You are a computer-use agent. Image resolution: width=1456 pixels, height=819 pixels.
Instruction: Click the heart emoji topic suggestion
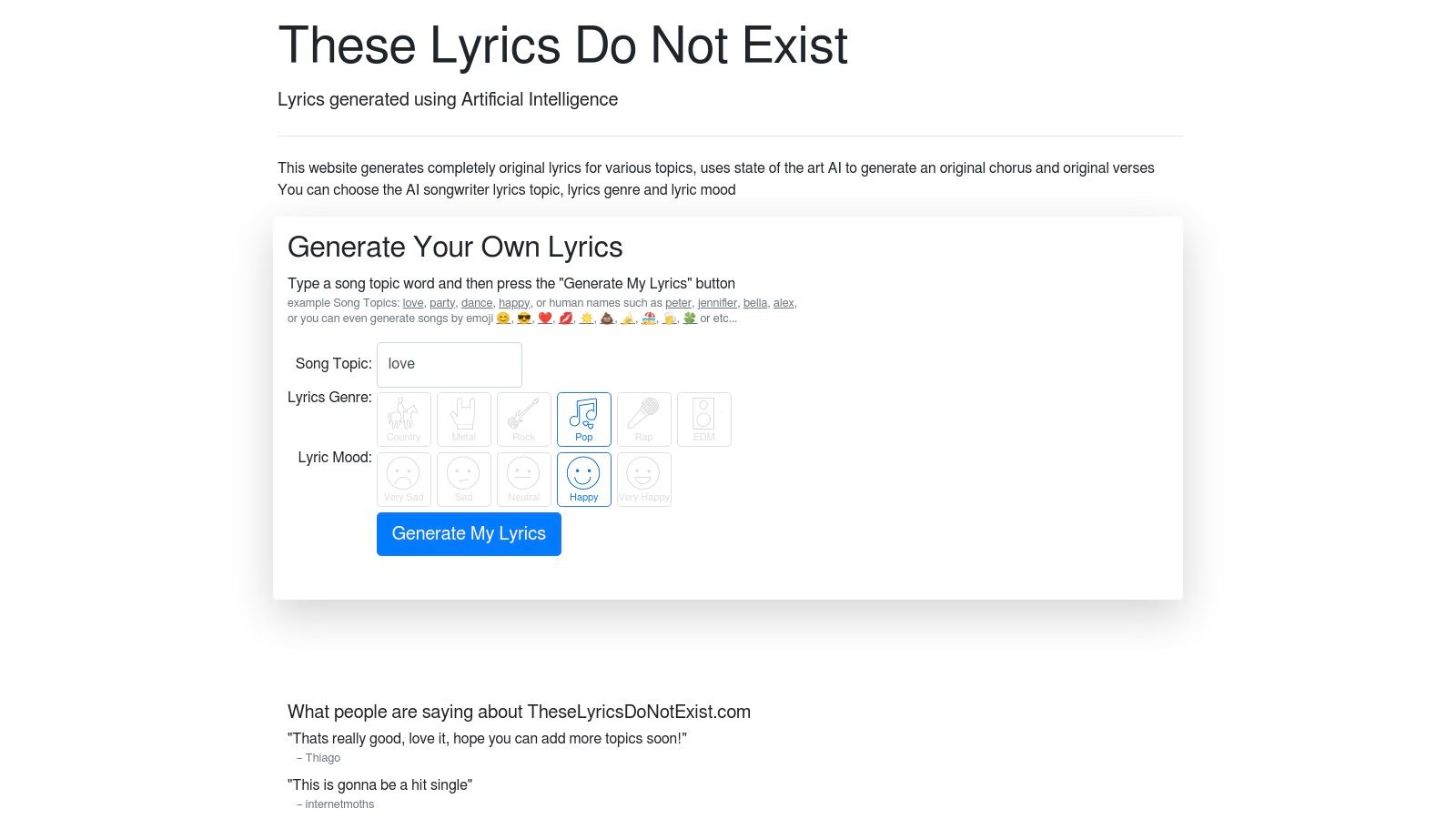point(547,318)
